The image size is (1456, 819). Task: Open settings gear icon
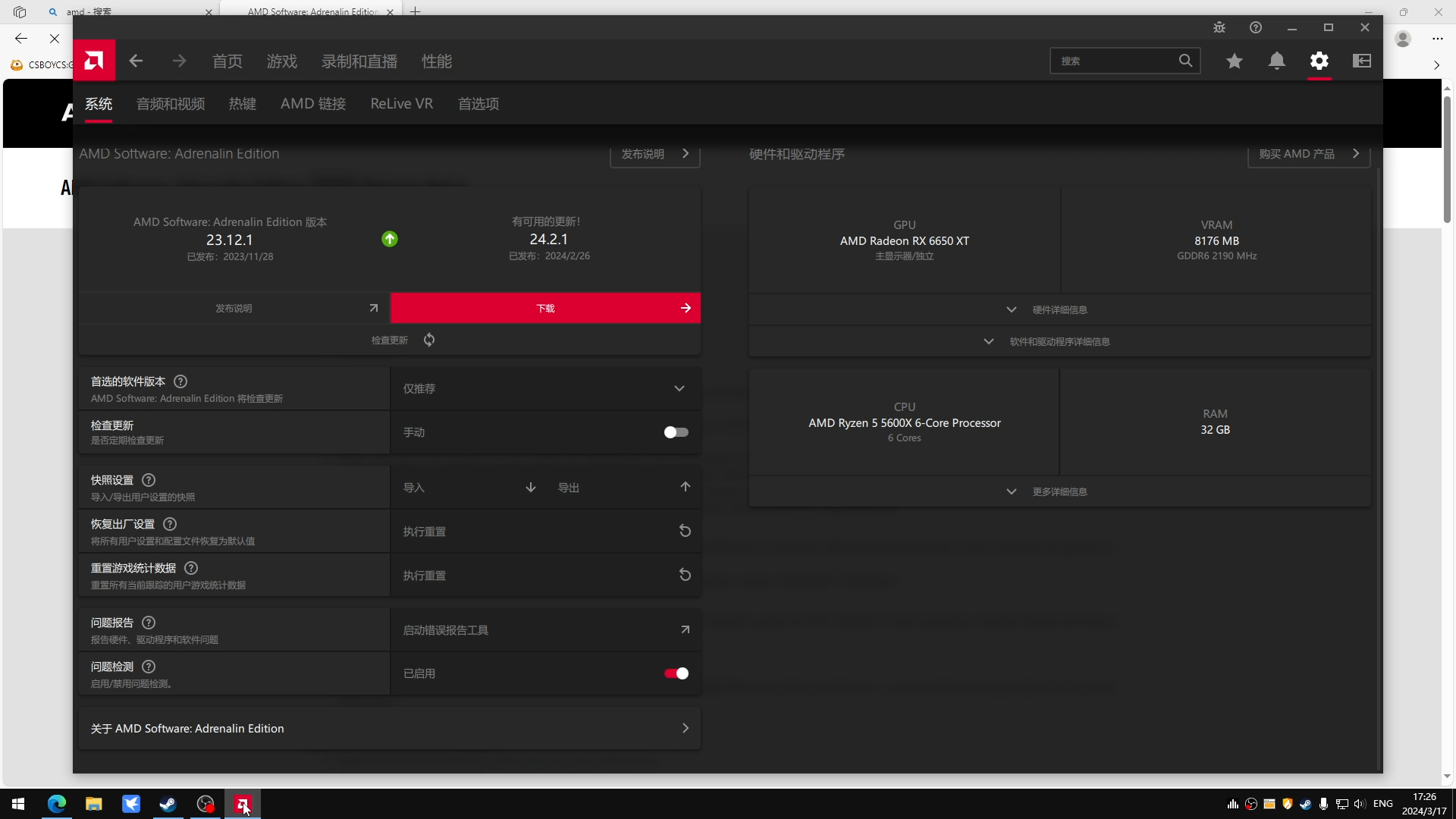(x=1319, y=61)
